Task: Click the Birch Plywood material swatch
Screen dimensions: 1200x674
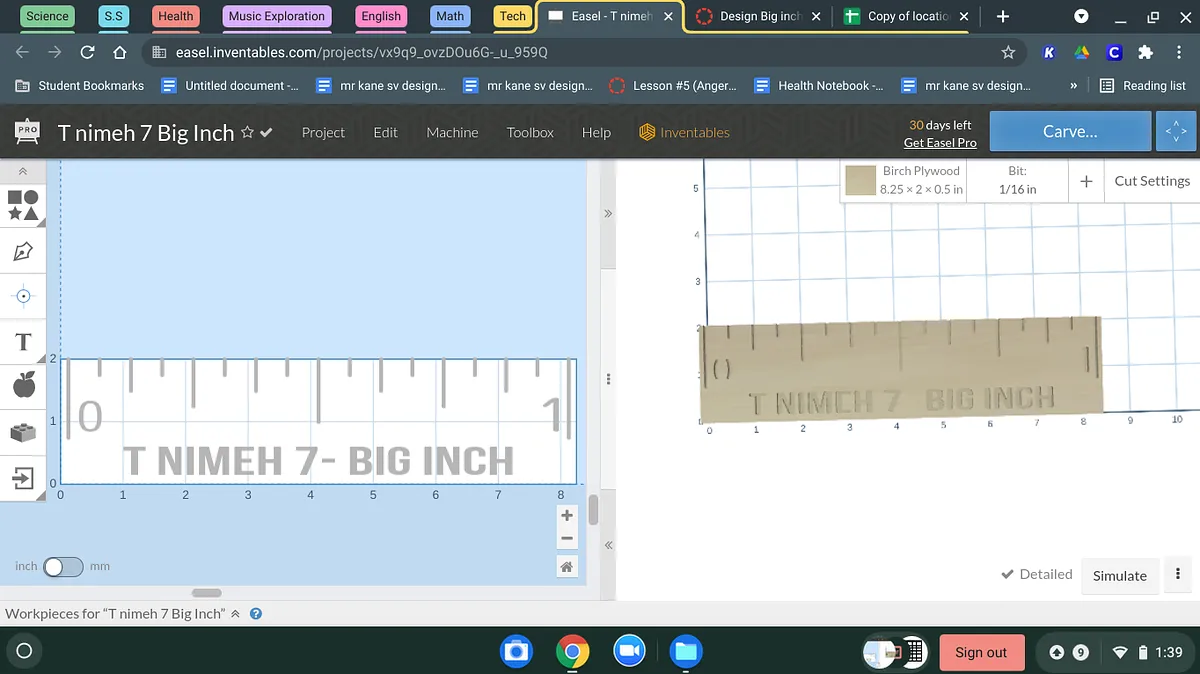Action: pyautogui.click(x=860, y=181)
